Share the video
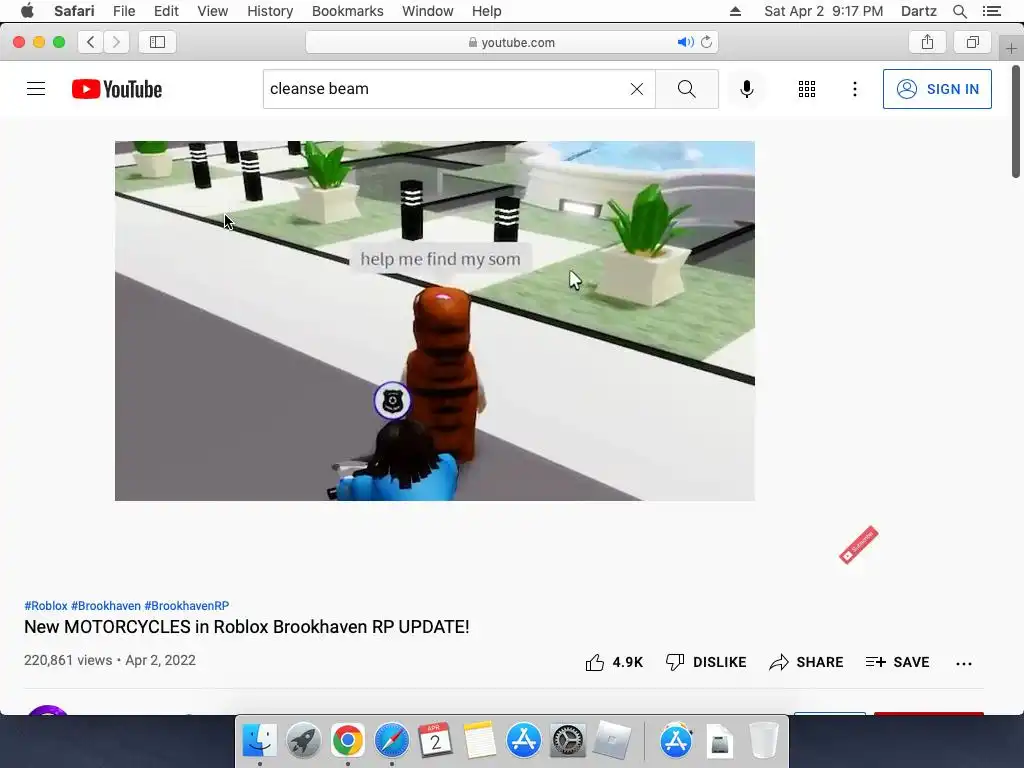 [806, 662]
